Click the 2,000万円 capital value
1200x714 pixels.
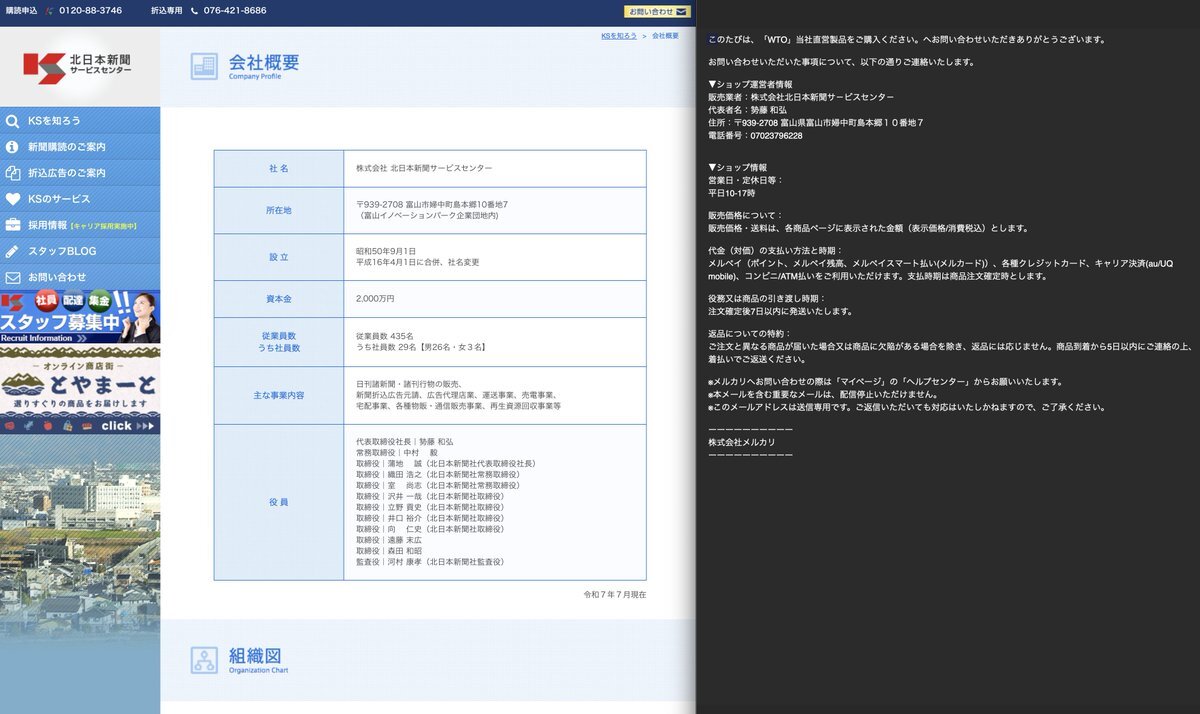[x=375, y=299]
